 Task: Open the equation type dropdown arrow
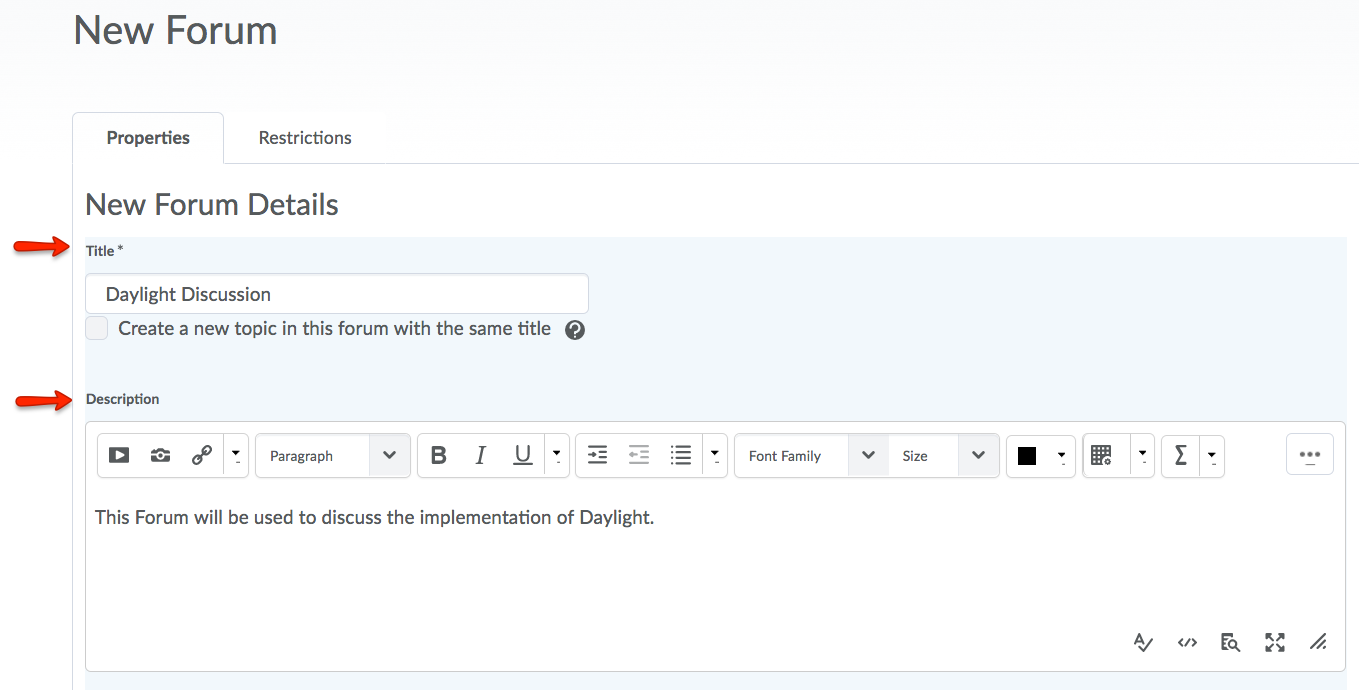pyautogui.click(x=1212, y=456)
